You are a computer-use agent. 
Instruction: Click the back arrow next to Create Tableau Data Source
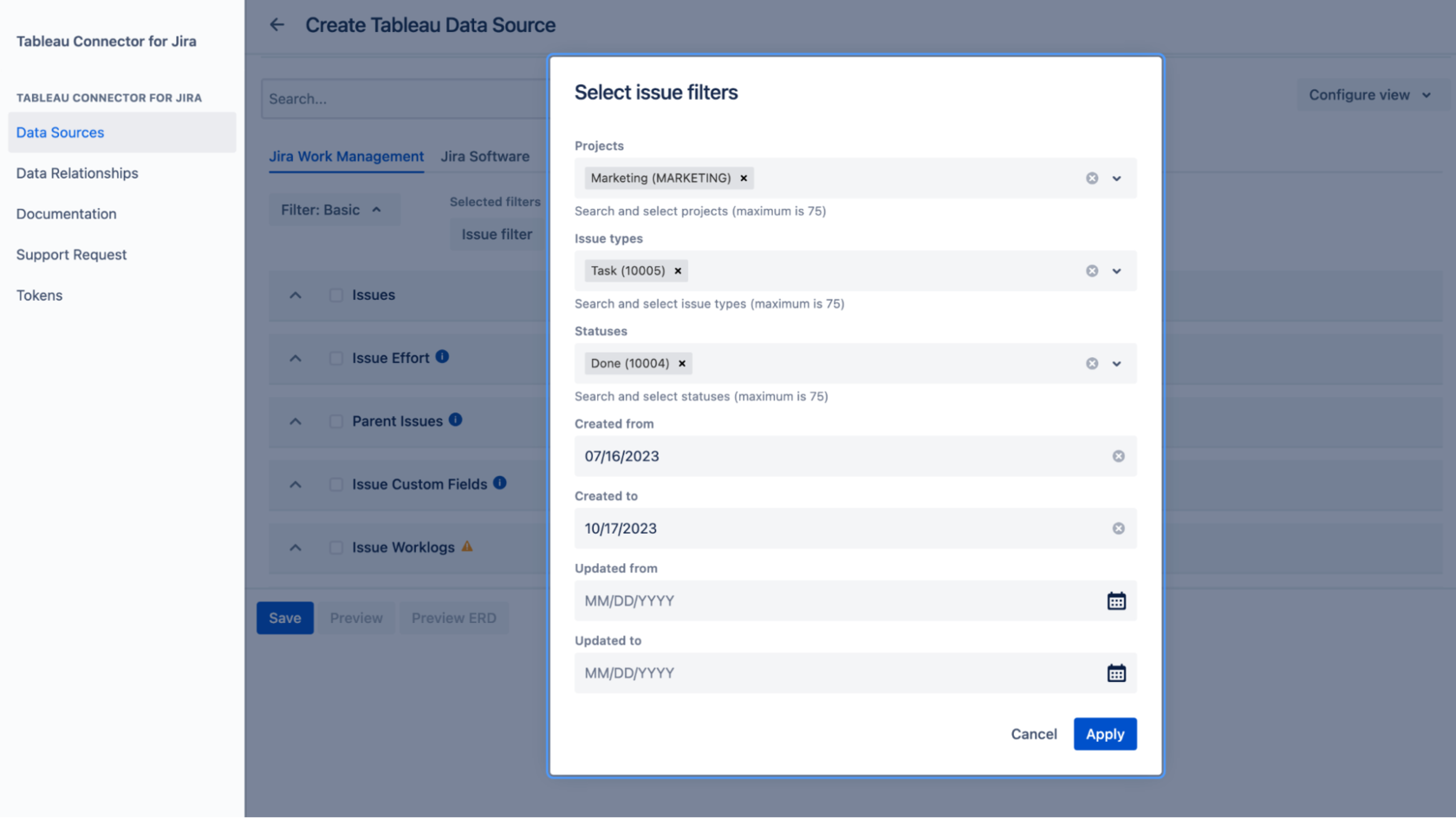[x=276, y=24]
